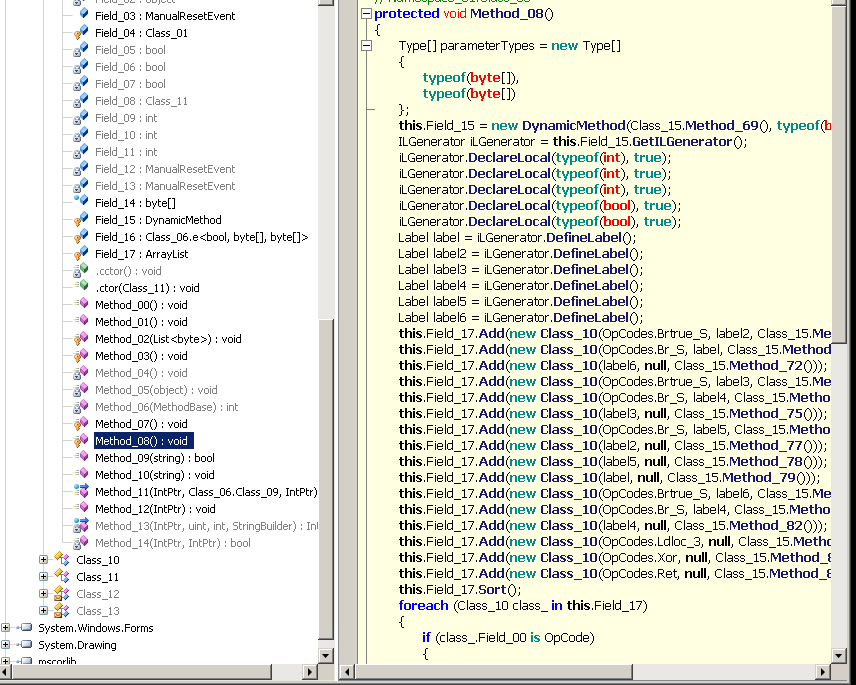Collapse the parameterTypes array initializer block
Image resolution: width=856 pixels, height=685 pixels.
[x=367, y=46]
